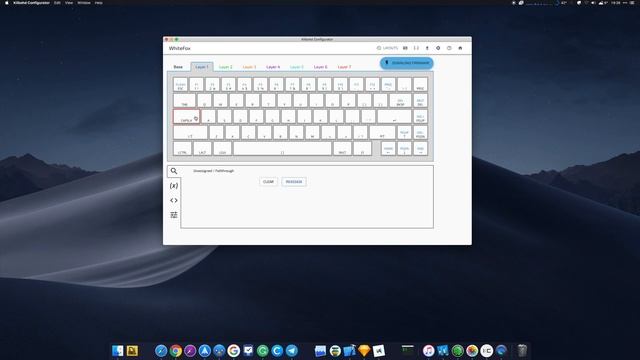Open Telegram from the dock
Screen dimensions: 640x360
(292, 351)
